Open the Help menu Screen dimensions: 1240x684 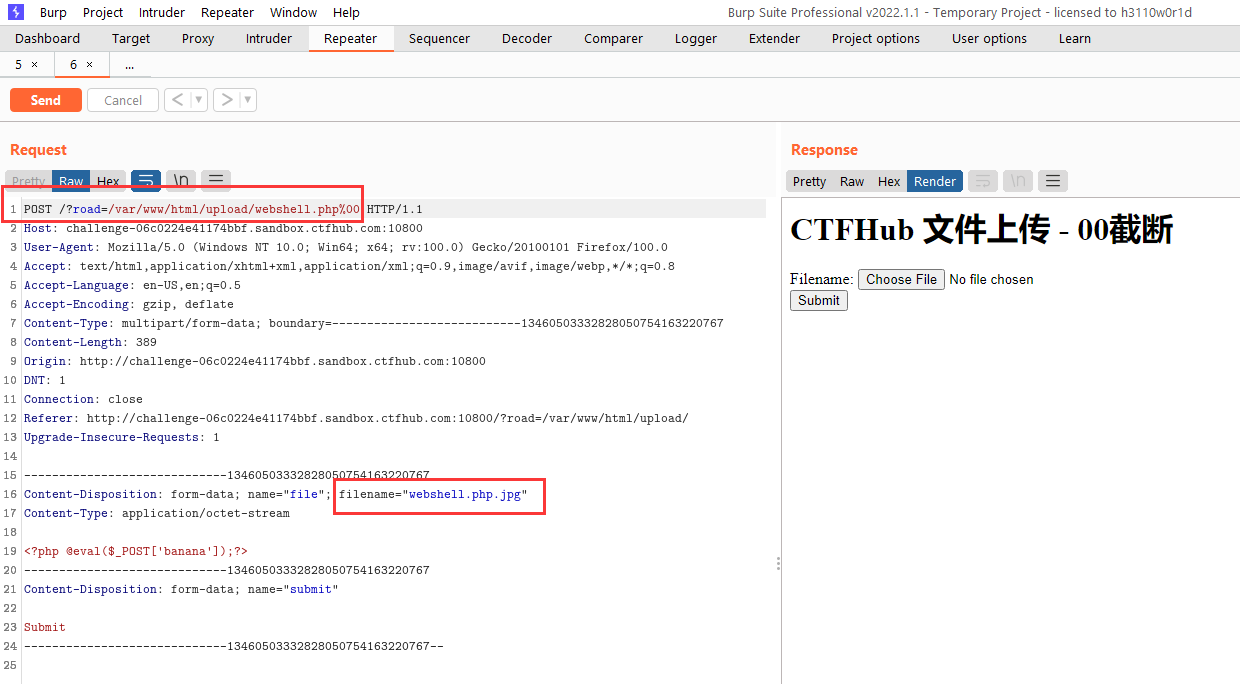pyautogui.click(x=346, y=12)
